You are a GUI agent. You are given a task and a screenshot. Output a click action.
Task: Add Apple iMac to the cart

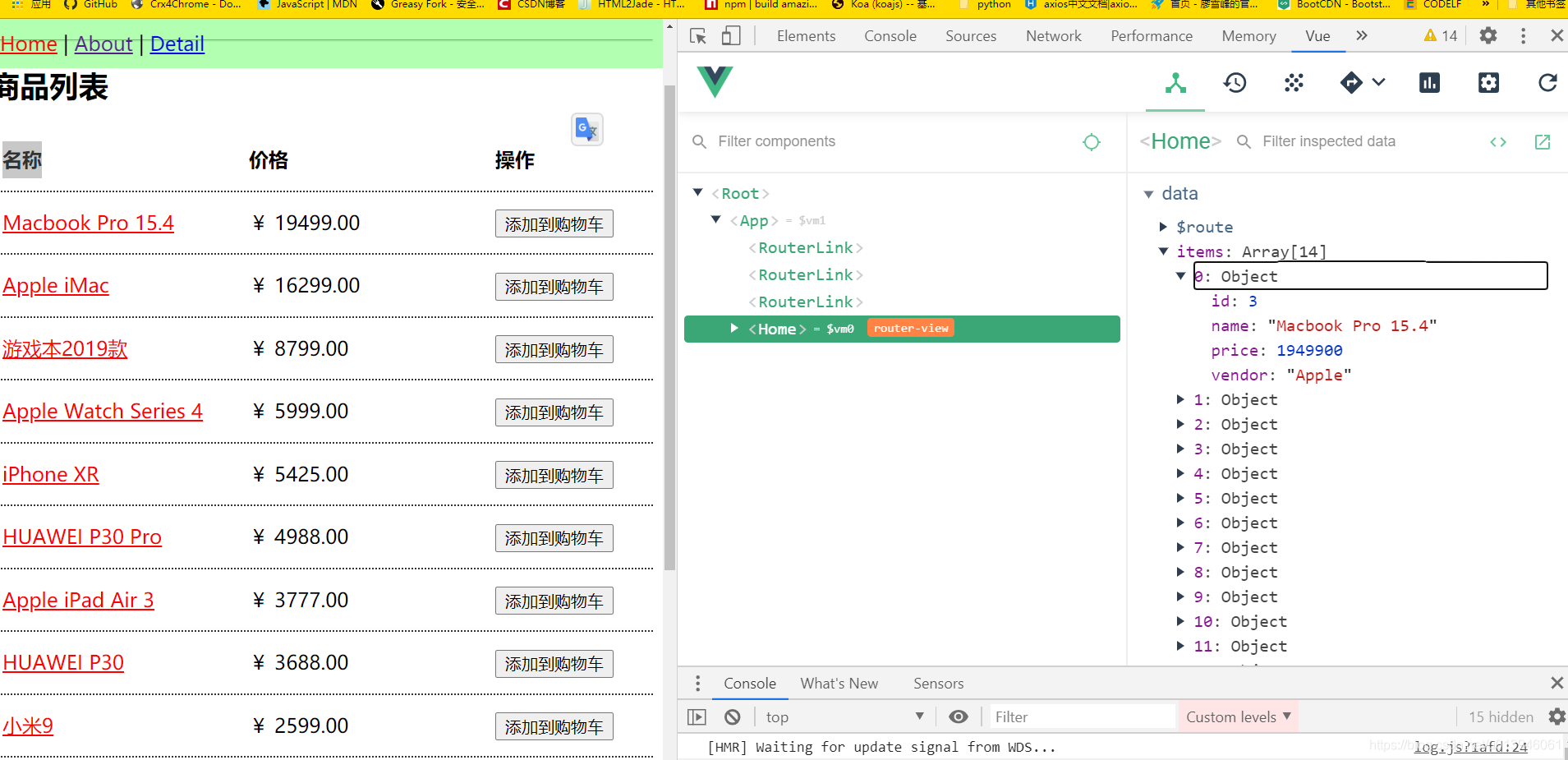(x=554, y=287)
